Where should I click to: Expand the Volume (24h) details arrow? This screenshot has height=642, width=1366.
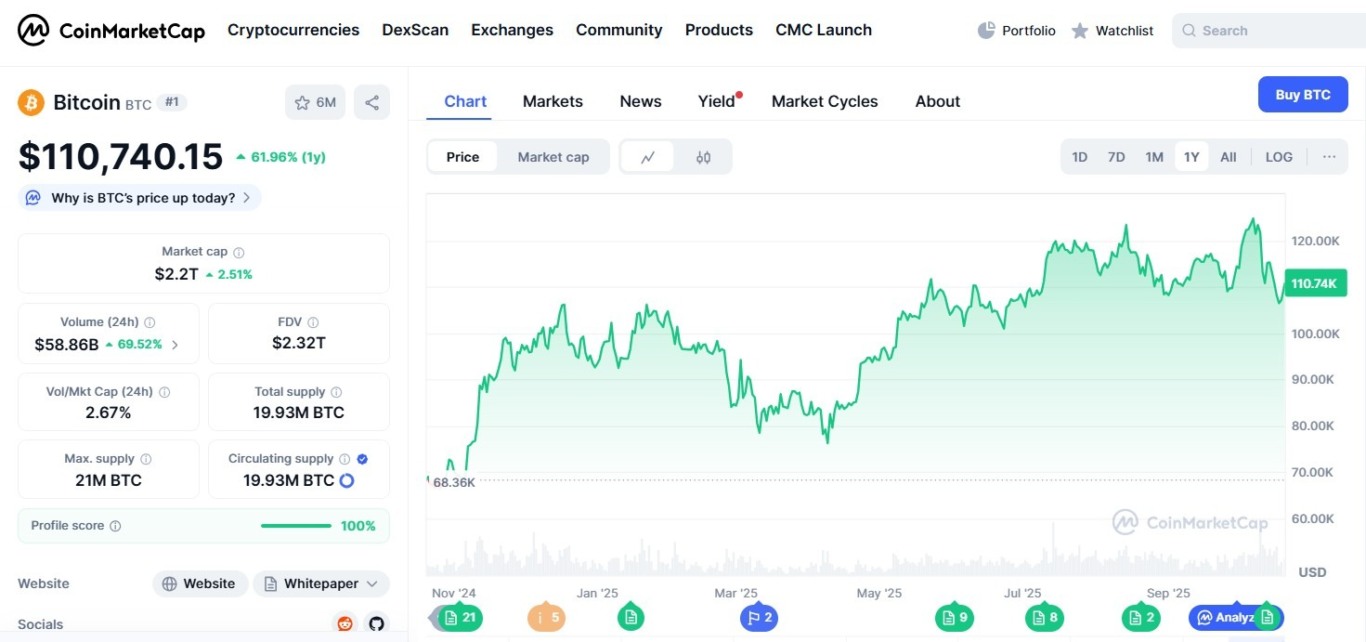(176, 345)
